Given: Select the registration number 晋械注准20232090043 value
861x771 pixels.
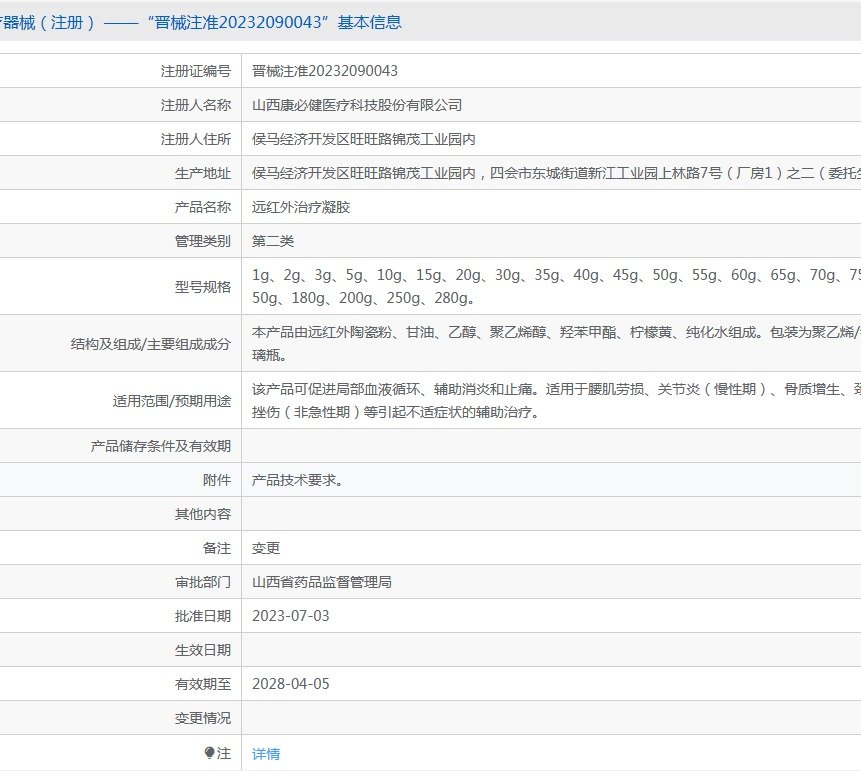Looking at the screenshot, I should tap(325, 71).
